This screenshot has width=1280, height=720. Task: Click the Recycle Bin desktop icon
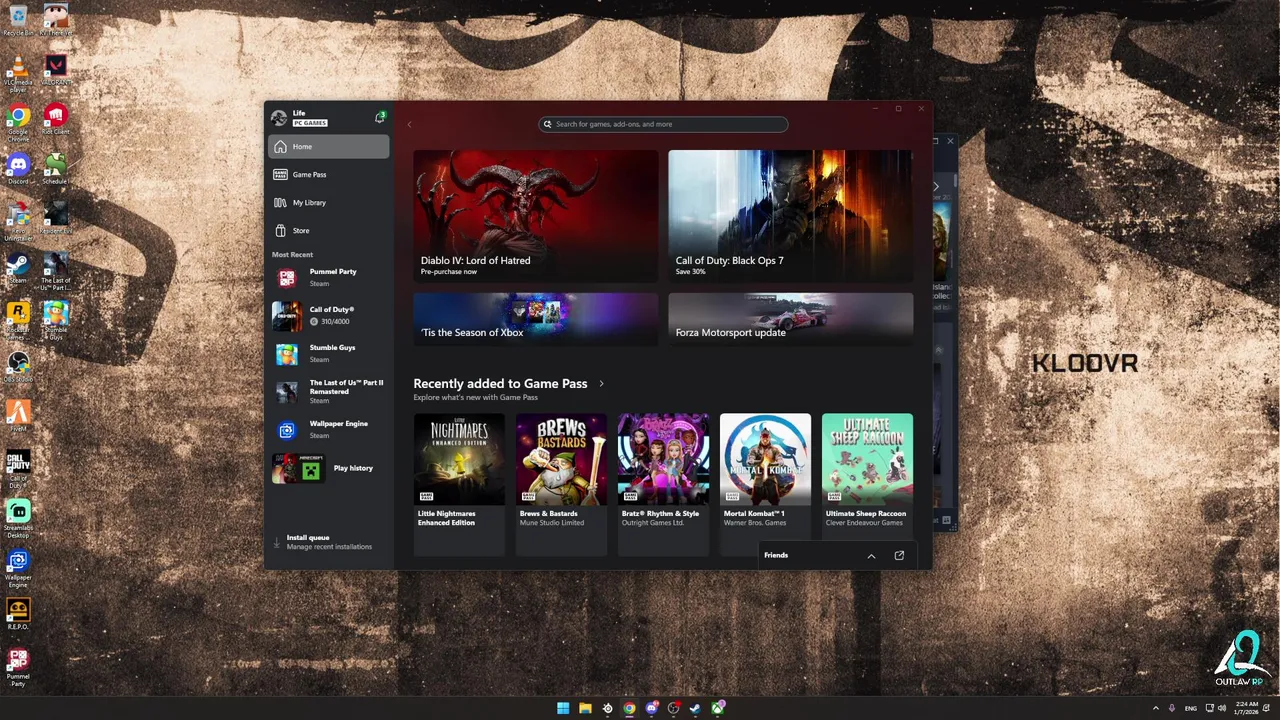(18, 20)
